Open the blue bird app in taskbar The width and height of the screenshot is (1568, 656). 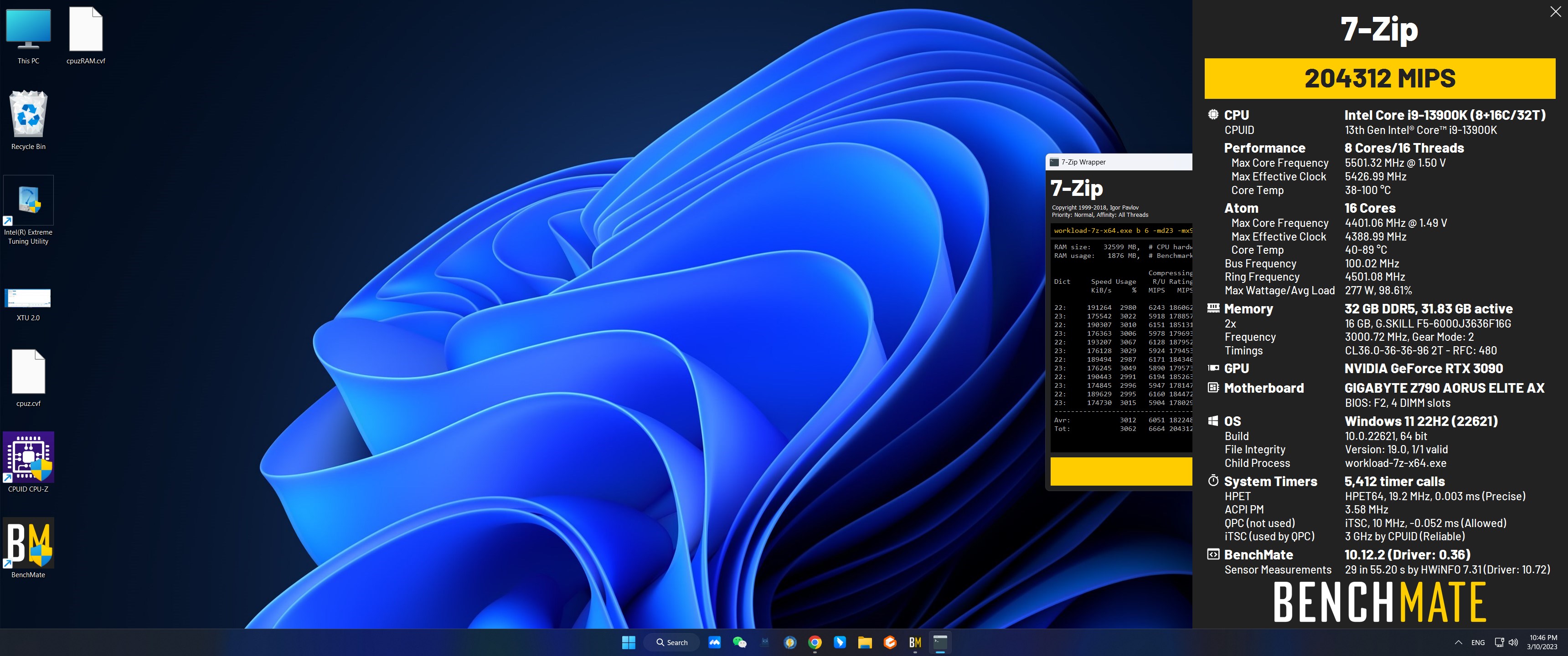840,642
